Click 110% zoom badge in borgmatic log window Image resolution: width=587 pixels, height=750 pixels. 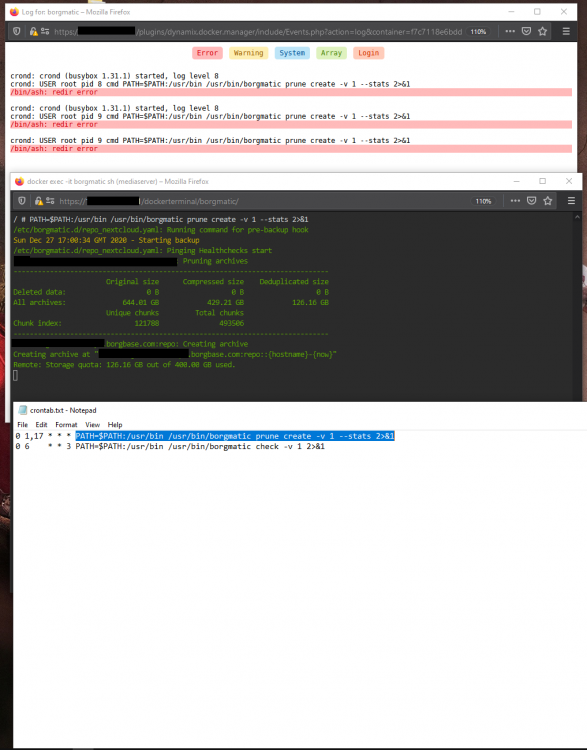478,32
